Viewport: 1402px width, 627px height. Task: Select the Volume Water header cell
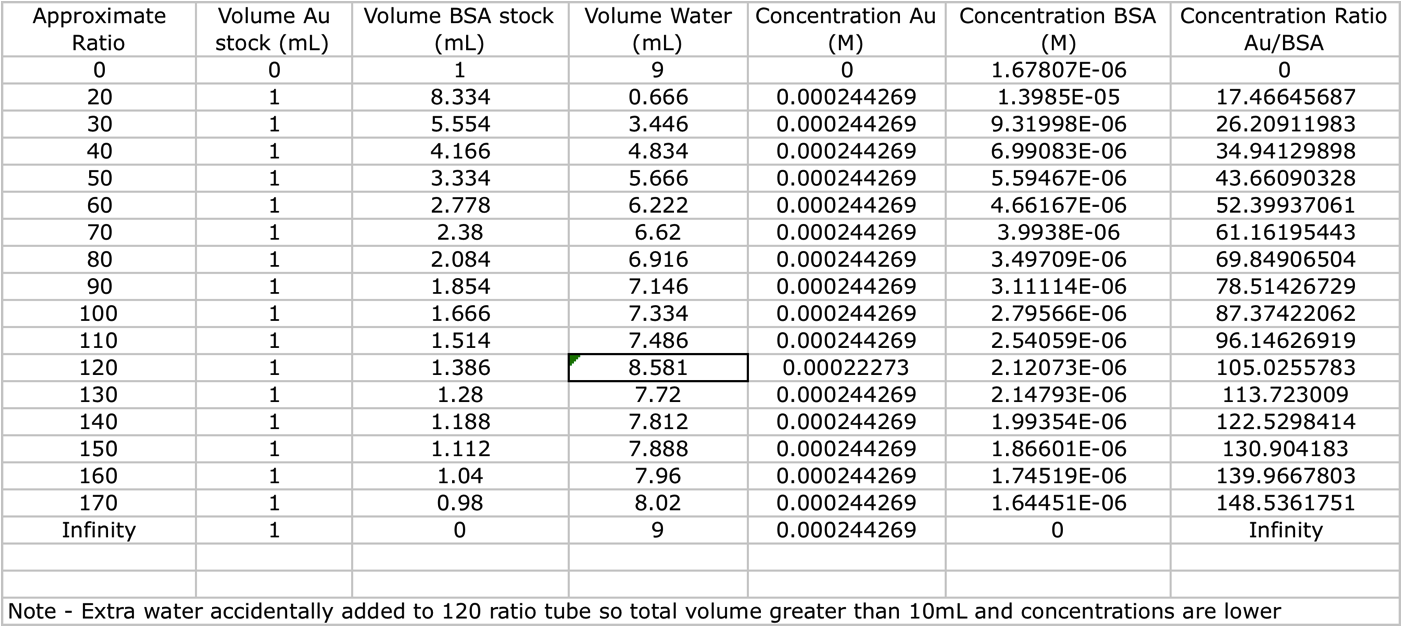click(x=657, y=29)
